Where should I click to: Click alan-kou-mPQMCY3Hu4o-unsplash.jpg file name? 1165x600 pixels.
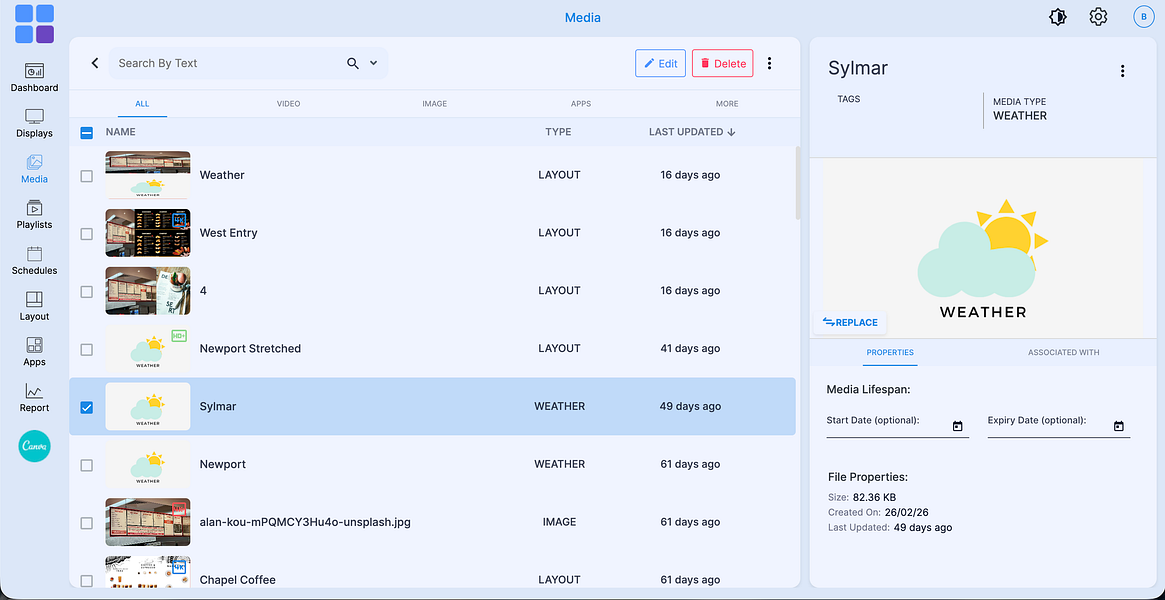click(x=305, y=522)
